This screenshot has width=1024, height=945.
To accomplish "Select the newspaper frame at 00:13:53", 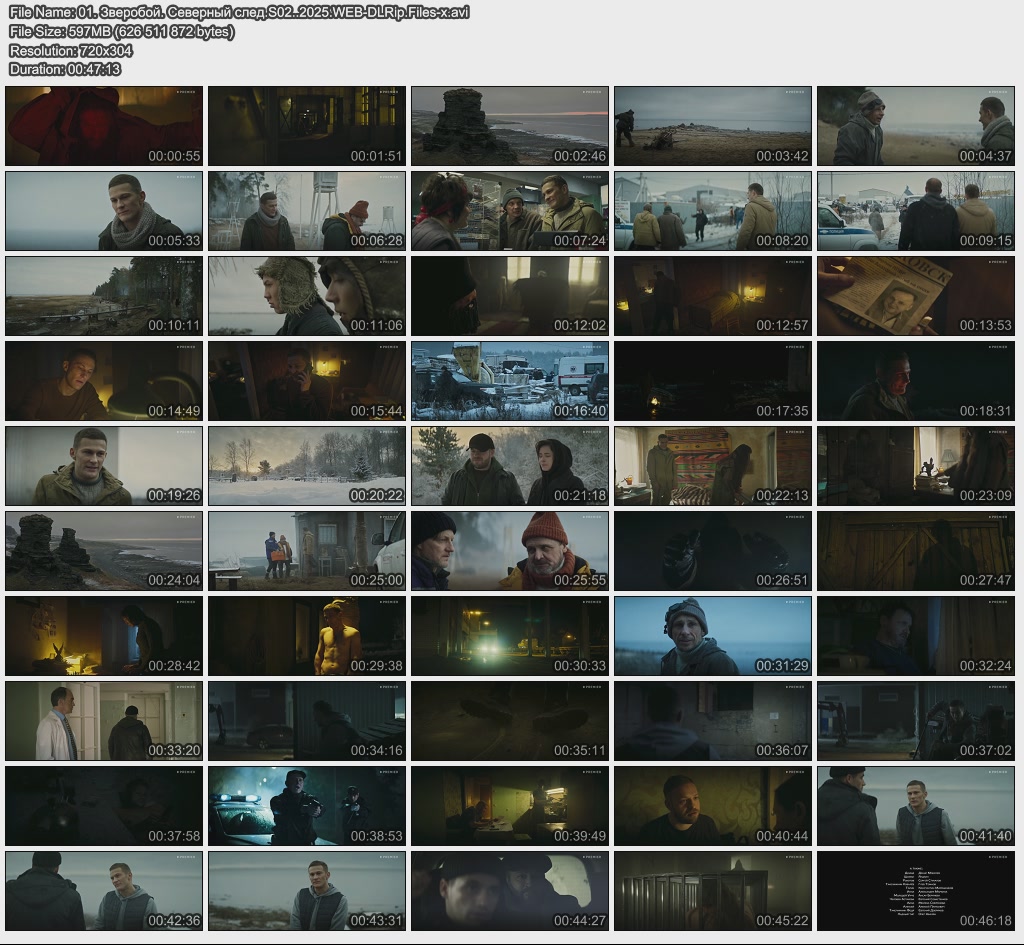I will (916, 296).
